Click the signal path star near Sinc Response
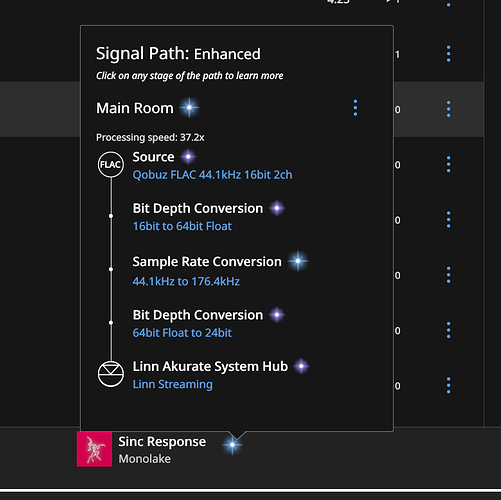Screen dimensions: 501x500 click(232, 444)
